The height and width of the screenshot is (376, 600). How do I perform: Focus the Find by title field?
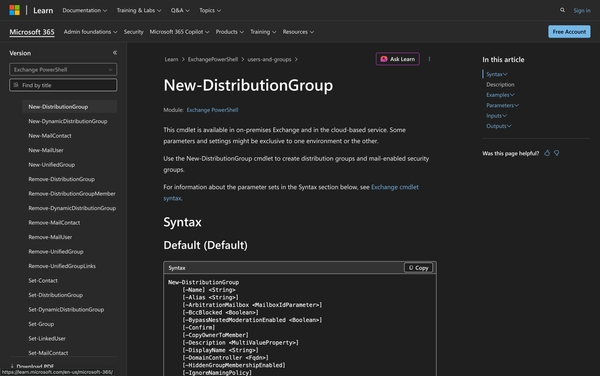point(63,85)
